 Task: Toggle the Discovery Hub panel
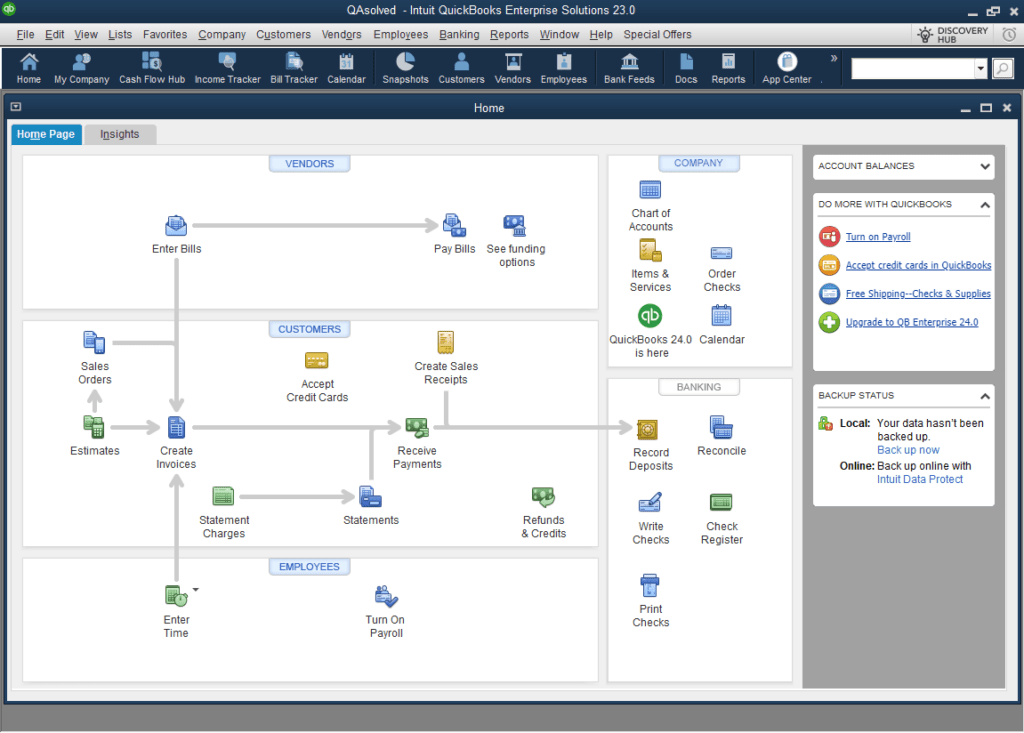[950, 33]
